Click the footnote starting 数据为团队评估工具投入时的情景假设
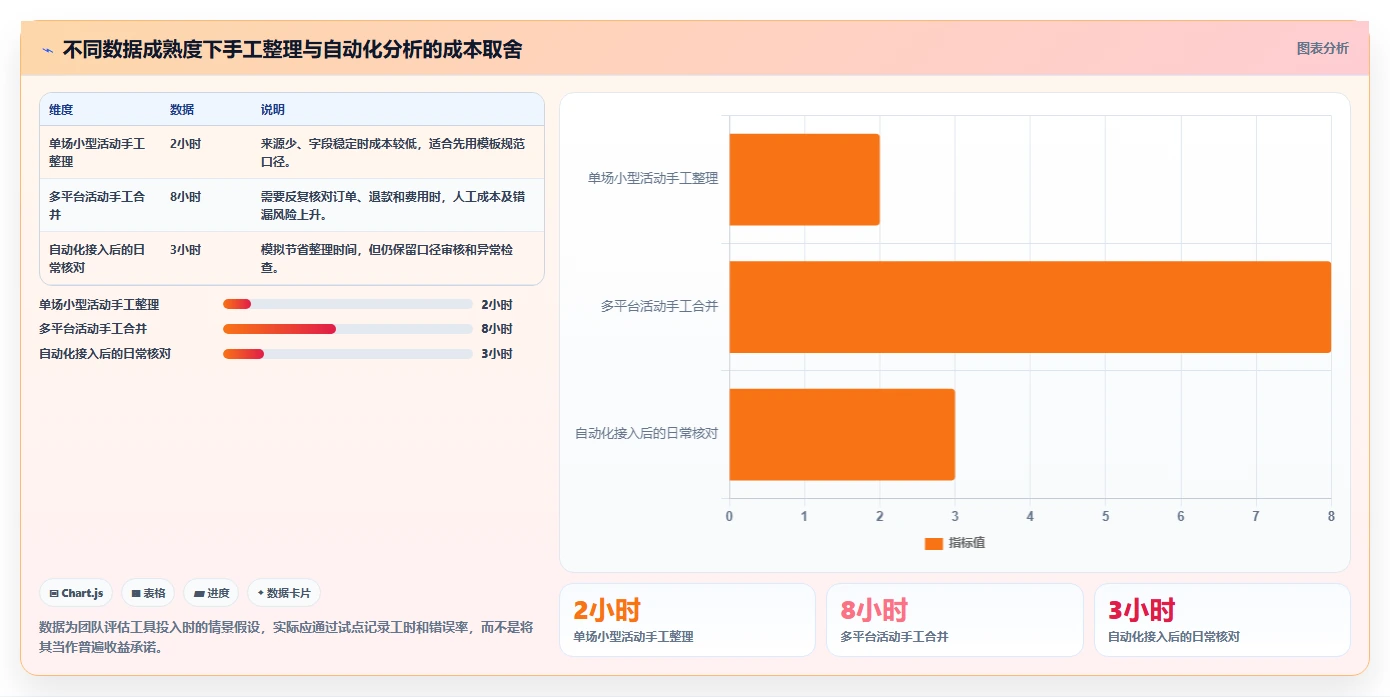This screenshot has width=1390, height=697. 286,637
